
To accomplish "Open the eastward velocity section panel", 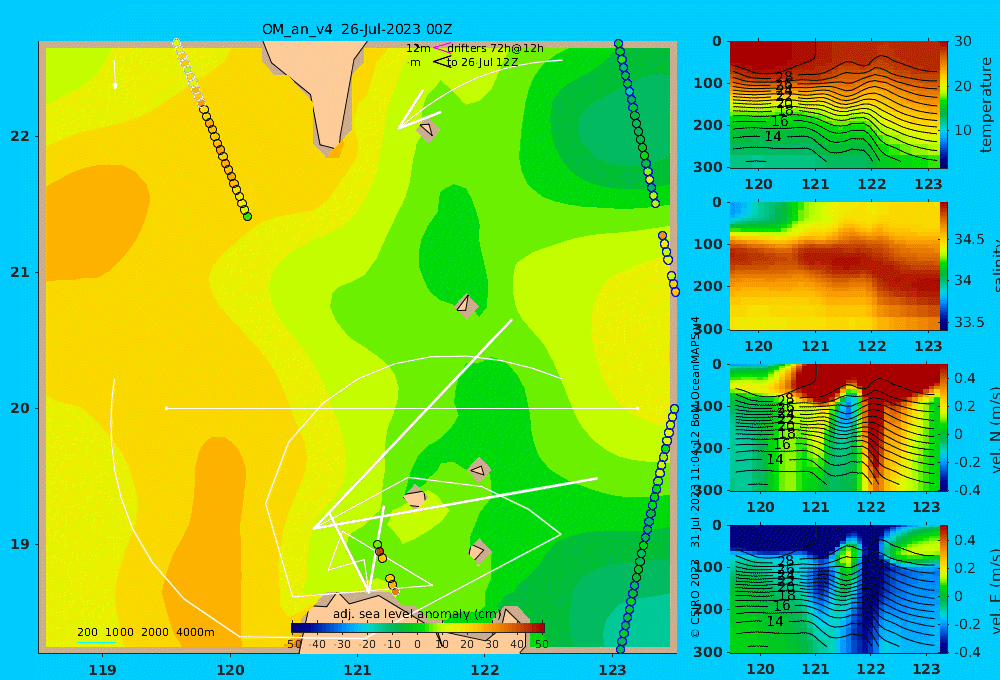I will (834, 589).
